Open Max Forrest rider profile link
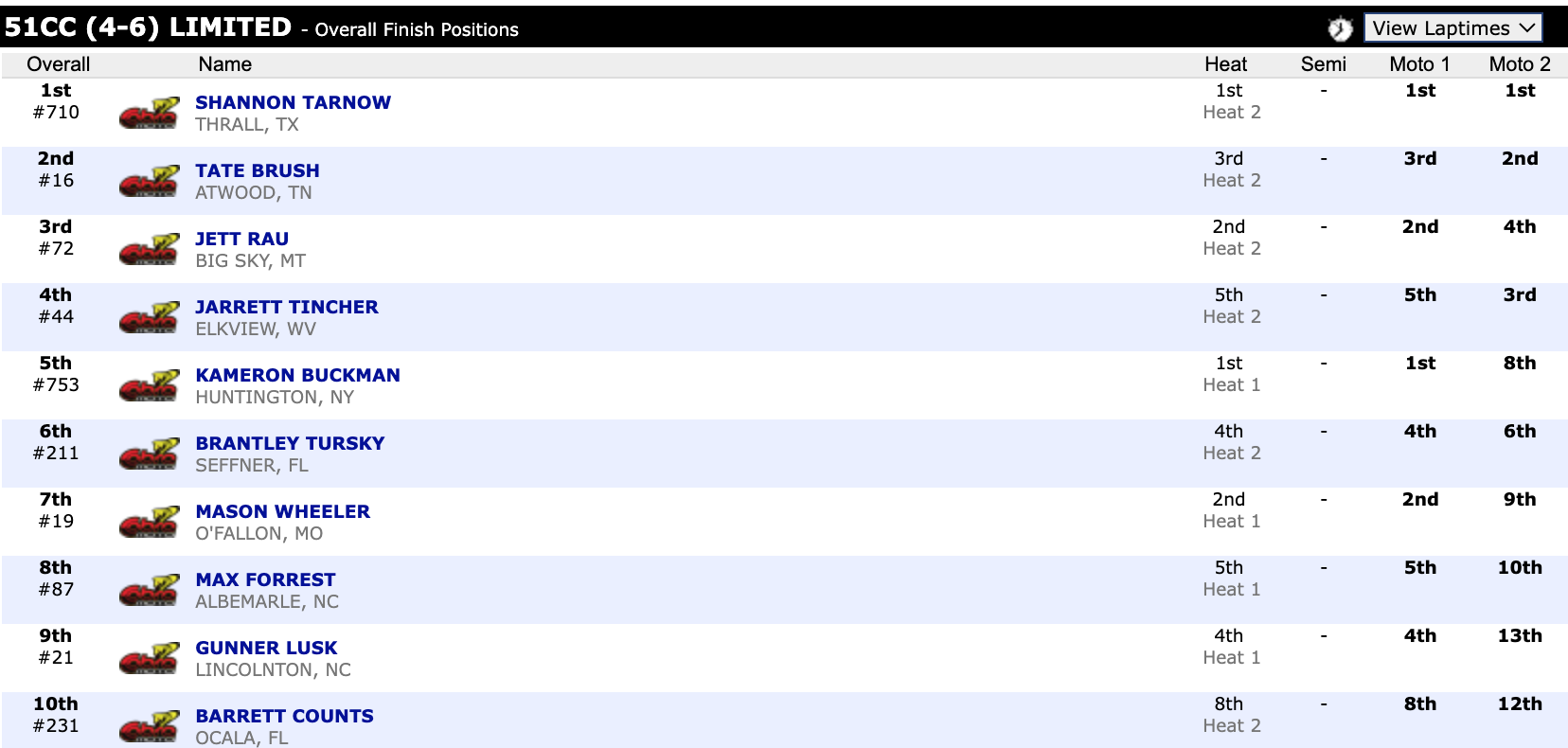Image resolution: width=1568 pixels, height=748 pixels. (x=265, y=579)
